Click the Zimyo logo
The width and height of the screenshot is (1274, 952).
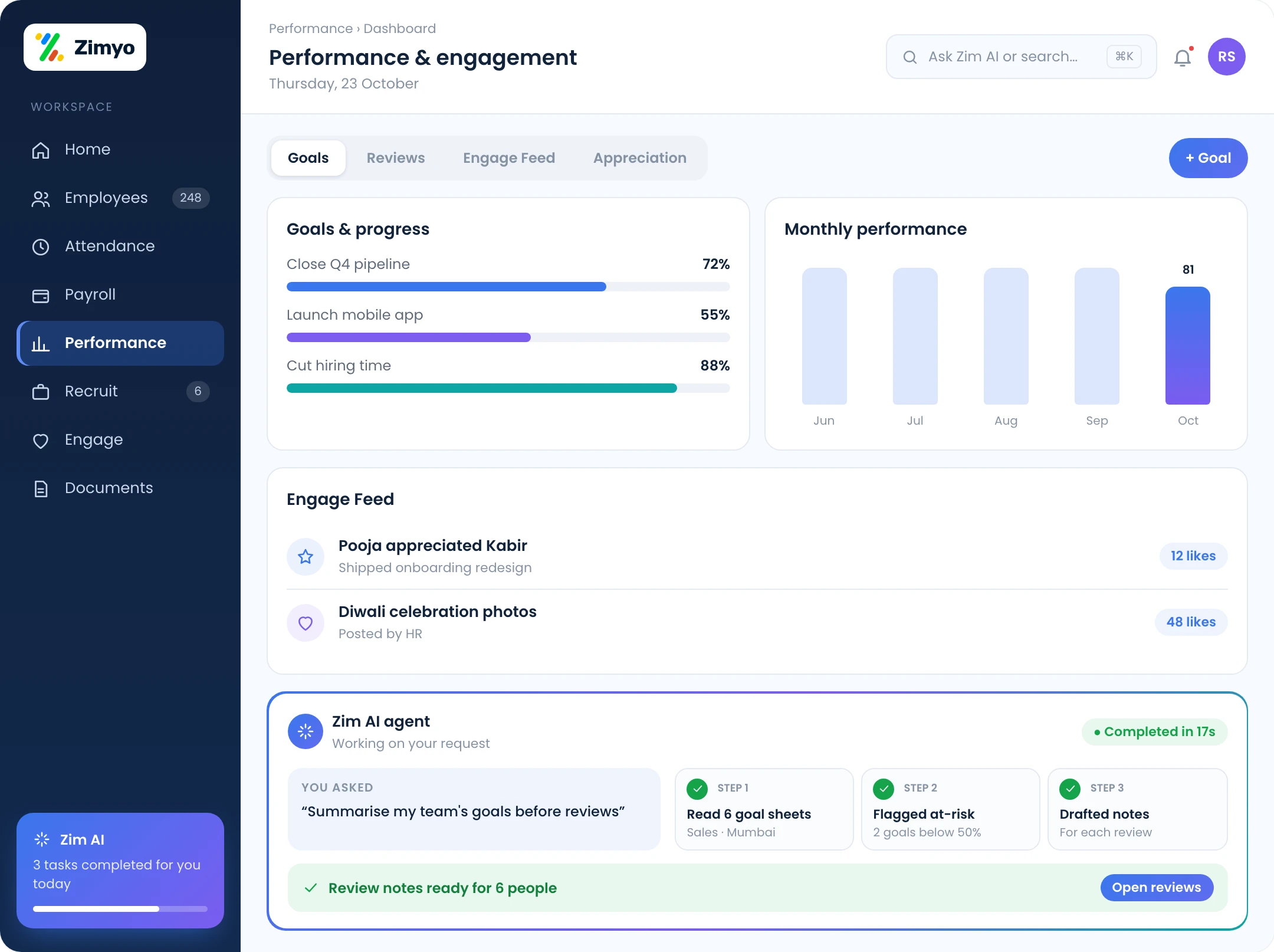click(x=85, y=47)
